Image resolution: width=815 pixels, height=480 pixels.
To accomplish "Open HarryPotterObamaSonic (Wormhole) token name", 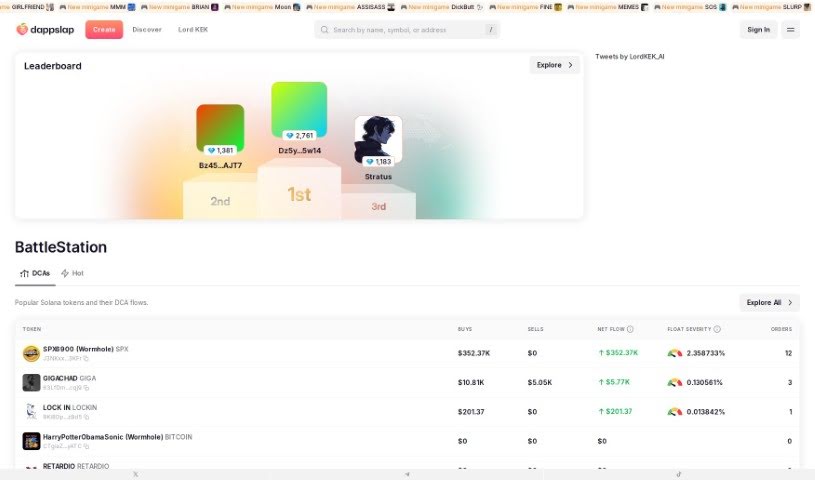I will pos(103,437).
